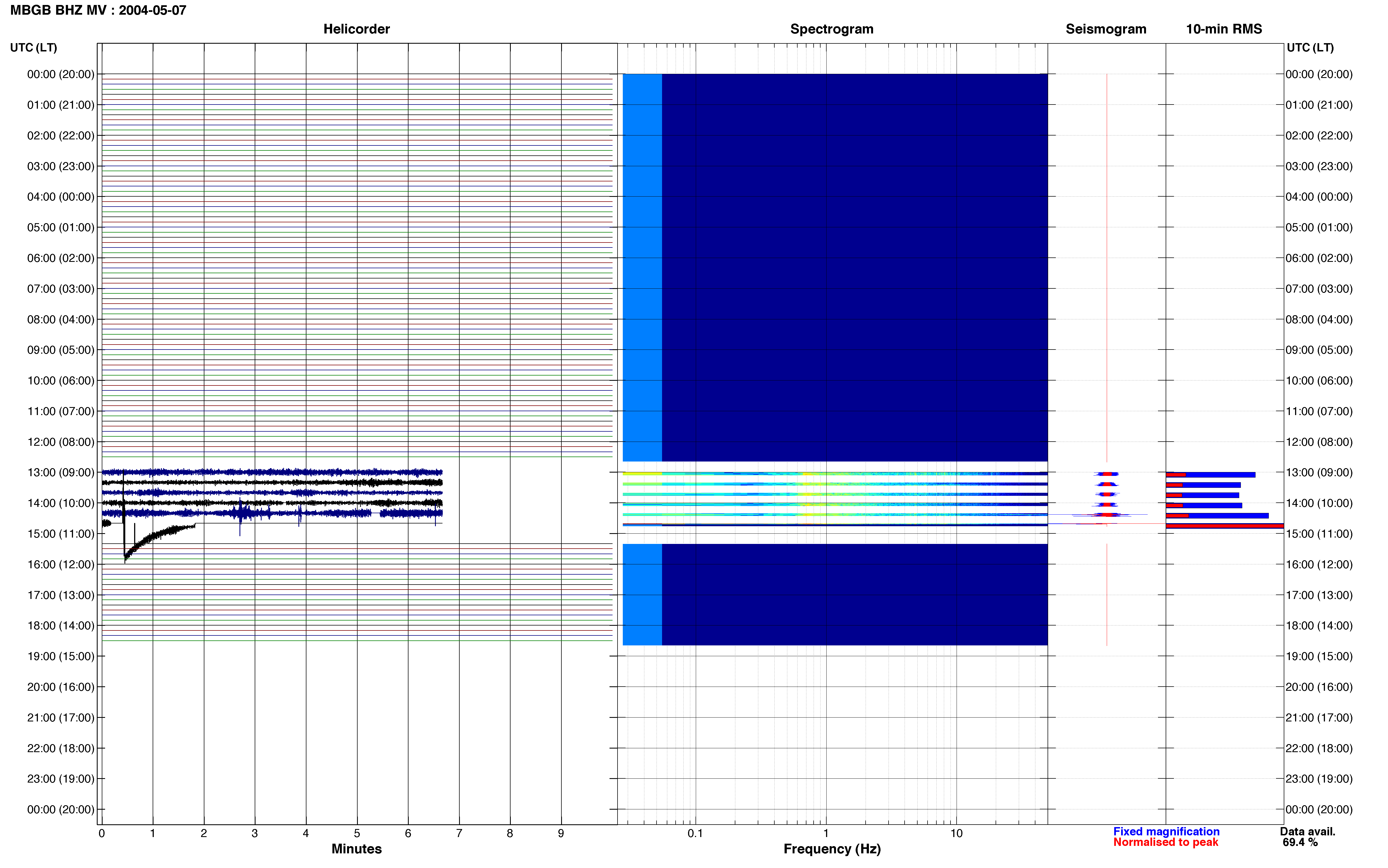The width and height of the screenshot is (1388, 868).
Task: Click right axis label '21:00 (17:00)'
Action: click(x=1319, y=718)
